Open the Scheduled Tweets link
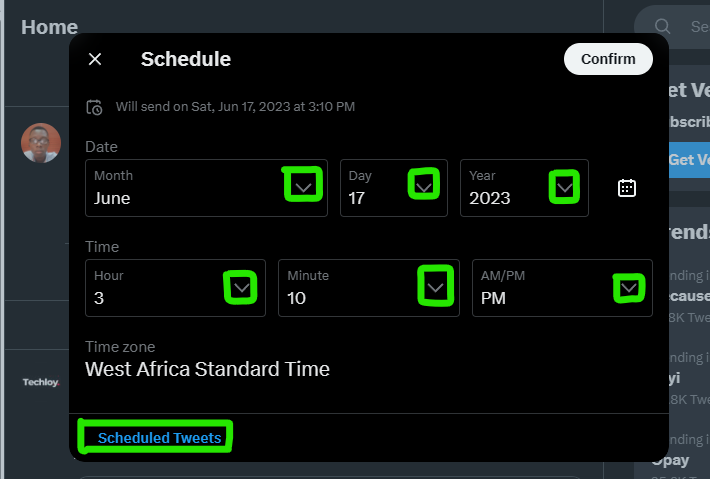 point(159,438)
